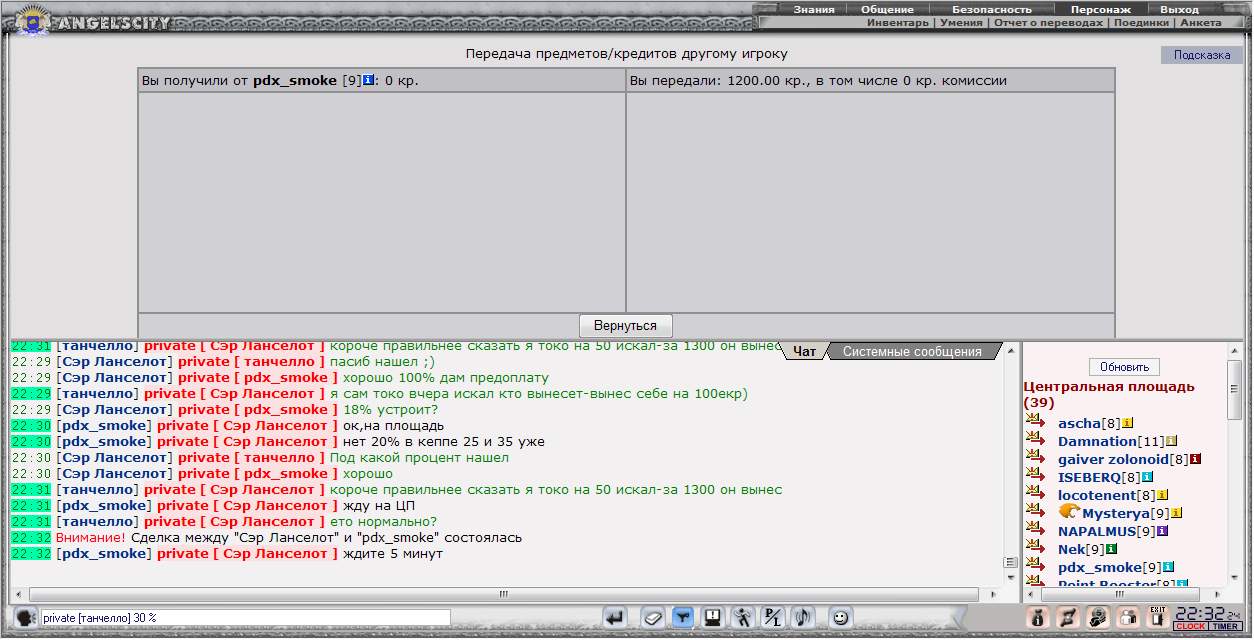The image size is (1254, 640).
Task: Click the Обновить button in player list
Action: tap(1124, 367)
